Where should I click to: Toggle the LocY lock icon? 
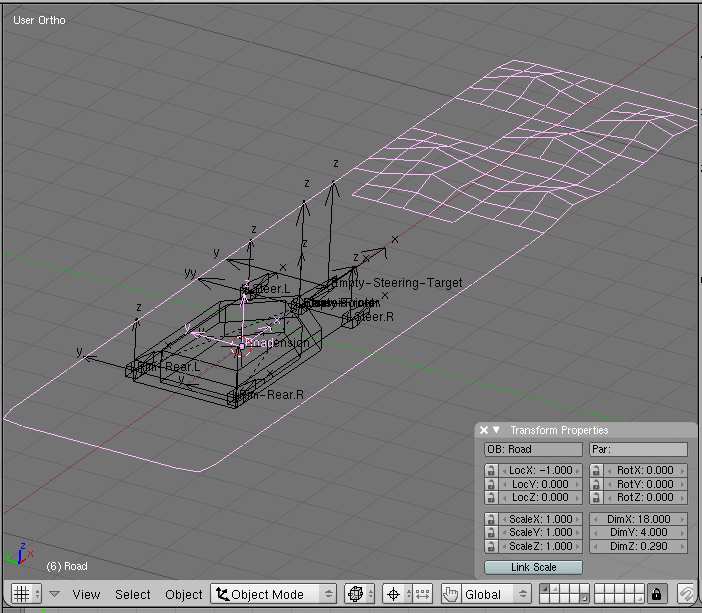[491, 484]
